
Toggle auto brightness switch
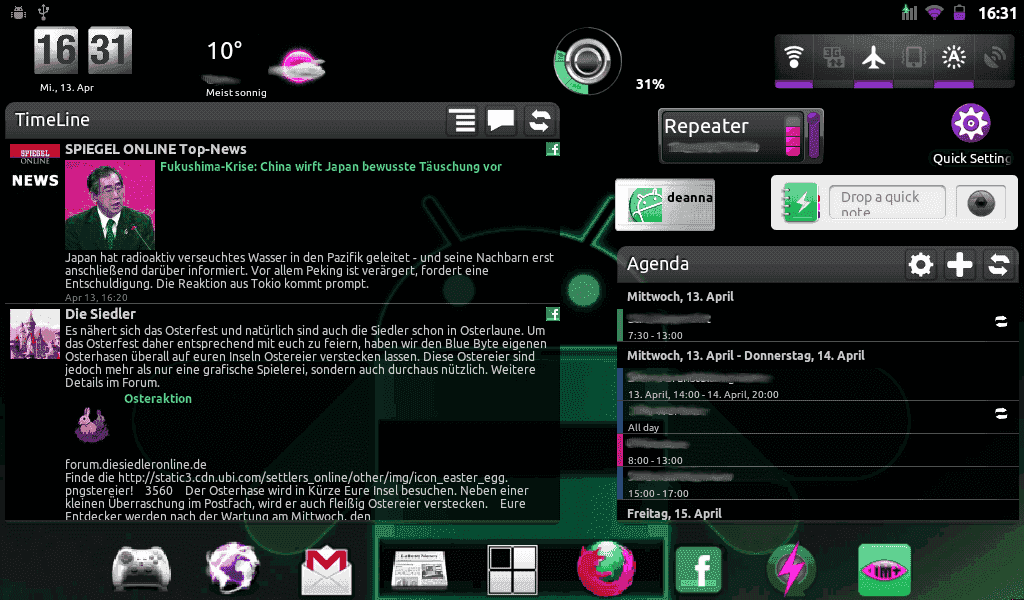click(x=953, y=61)
